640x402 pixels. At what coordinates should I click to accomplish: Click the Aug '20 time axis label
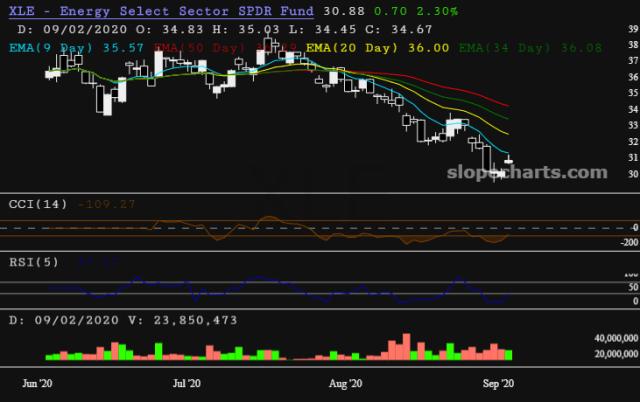tap(345, 384)
